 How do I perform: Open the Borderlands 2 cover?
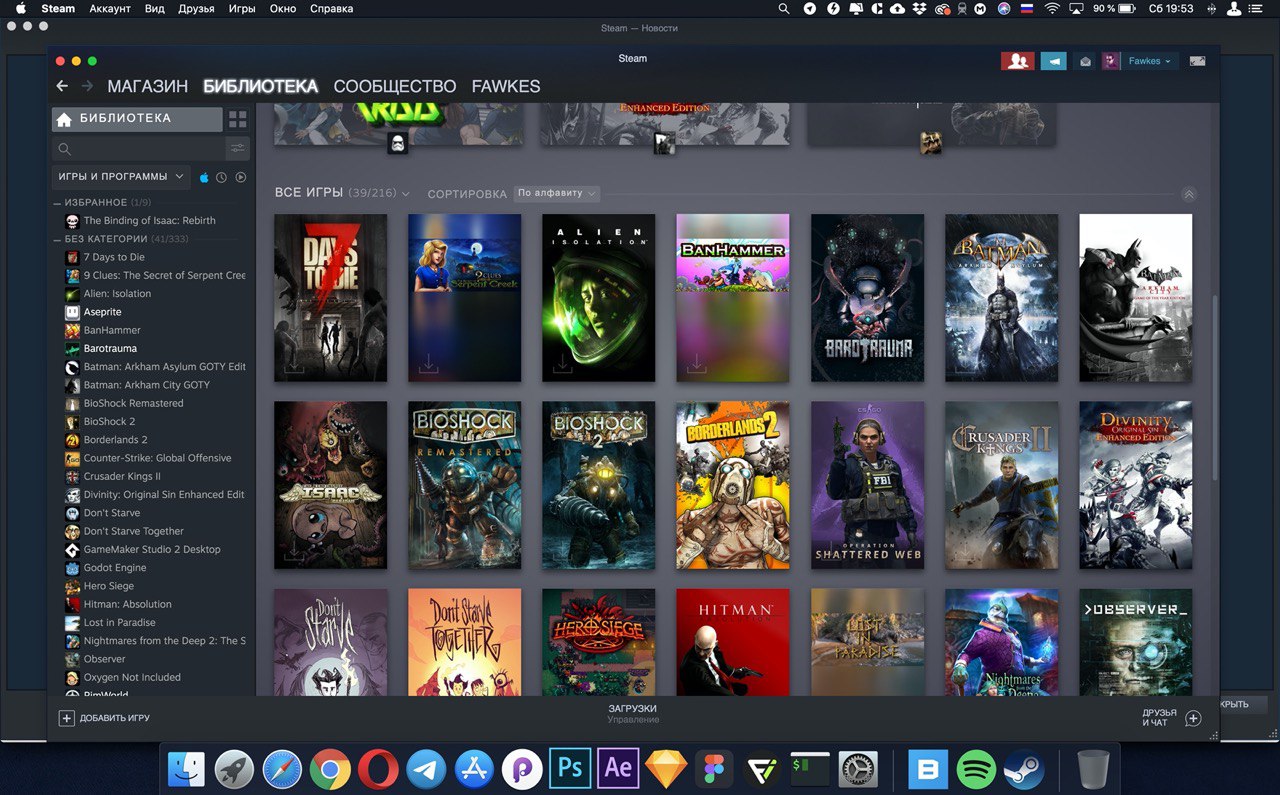point(733,486)
